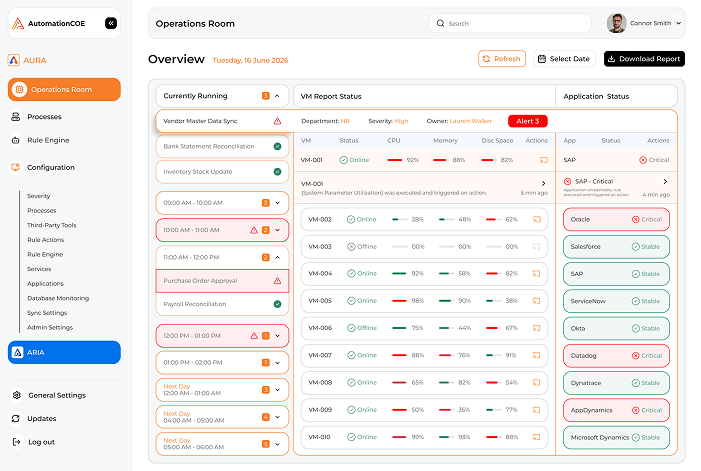Image resolution: width=701 pixels, height=471 pixels.
Task: Click the Alert 3 badge
Action: tap(528, 121)
